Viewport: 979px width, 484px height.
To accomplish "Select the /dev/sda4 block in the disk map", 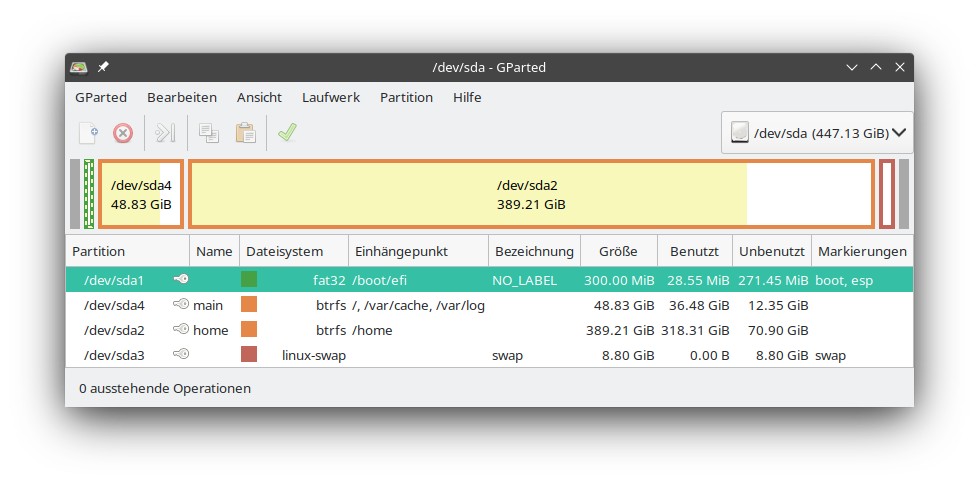I will [140, 194].
